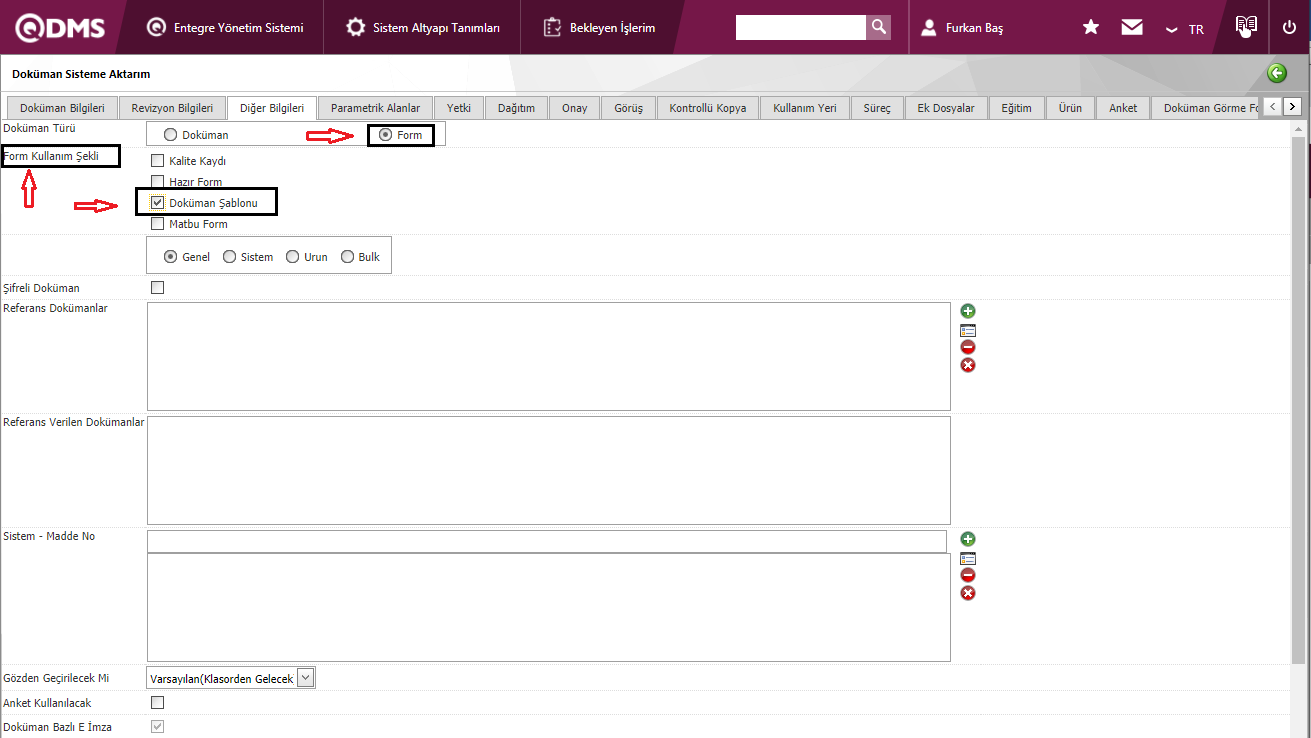Focus the Sistem - Madde No text field
Screen dimensions: 1311x738
(x=547, y=541)
